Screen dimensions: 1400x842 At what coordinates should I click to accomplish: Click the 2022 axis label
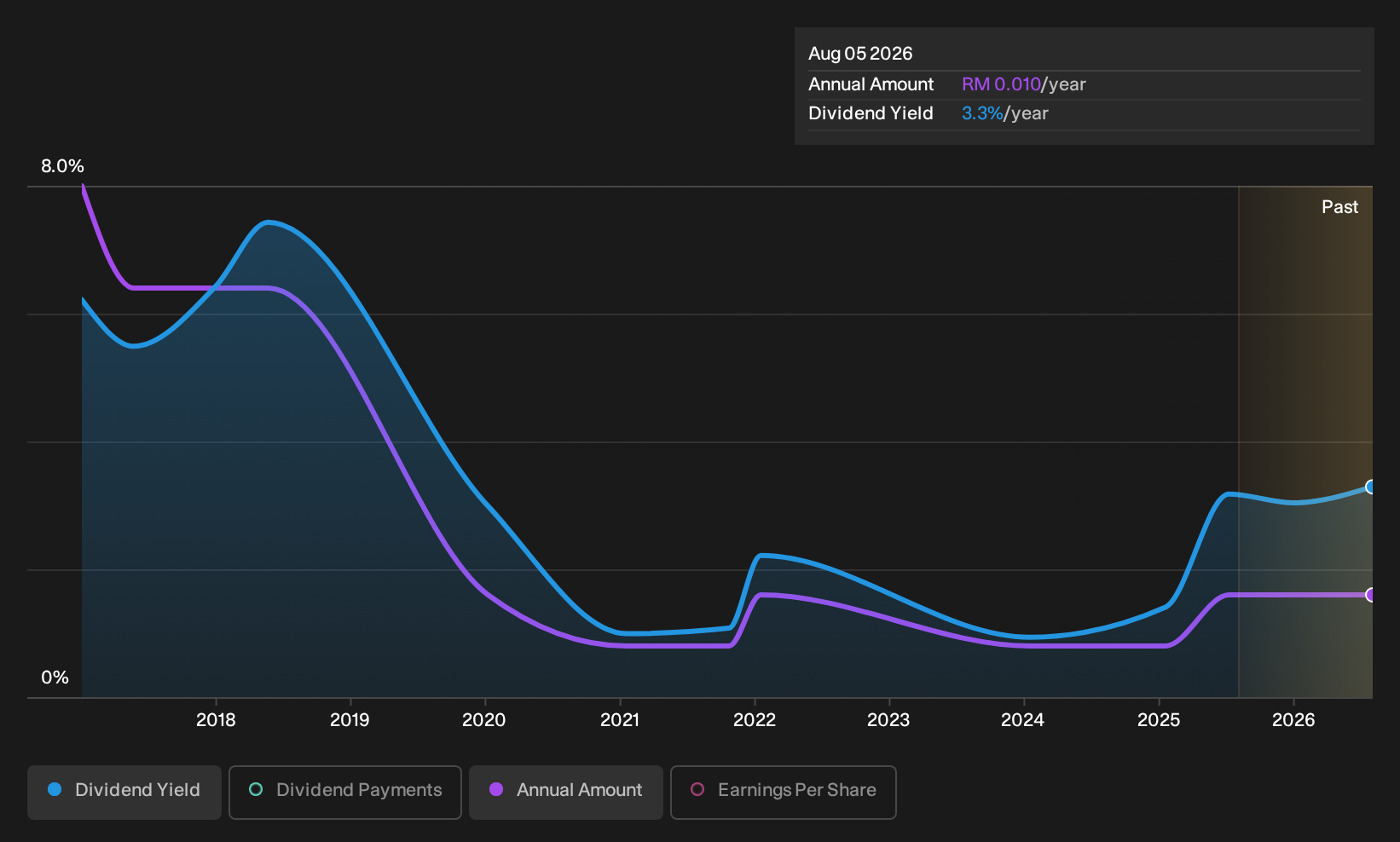[755, 720]
